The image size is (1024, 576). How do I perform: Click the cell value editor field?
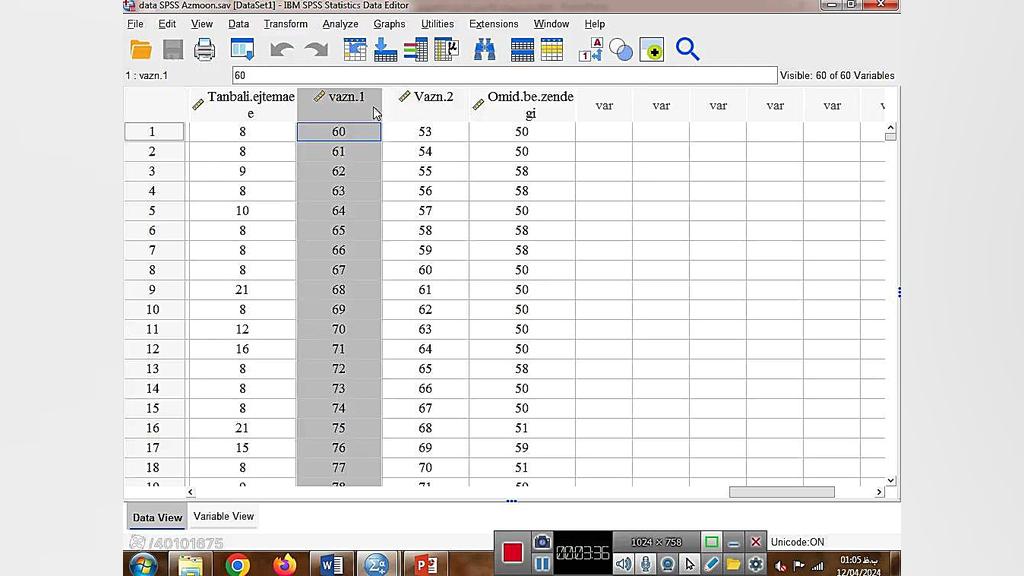505,75
